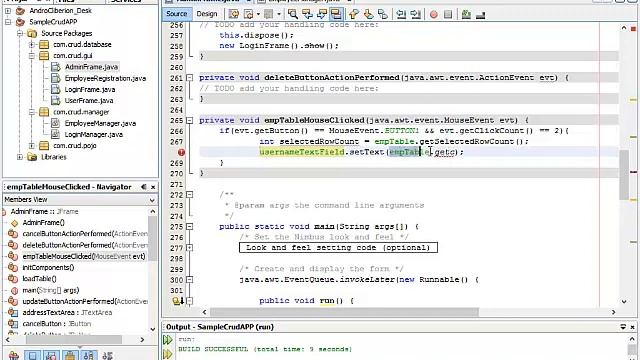Expand folded code at line 277
Image resolution: width=640 pixels, height=360 pixels.
tap(189, 248)
